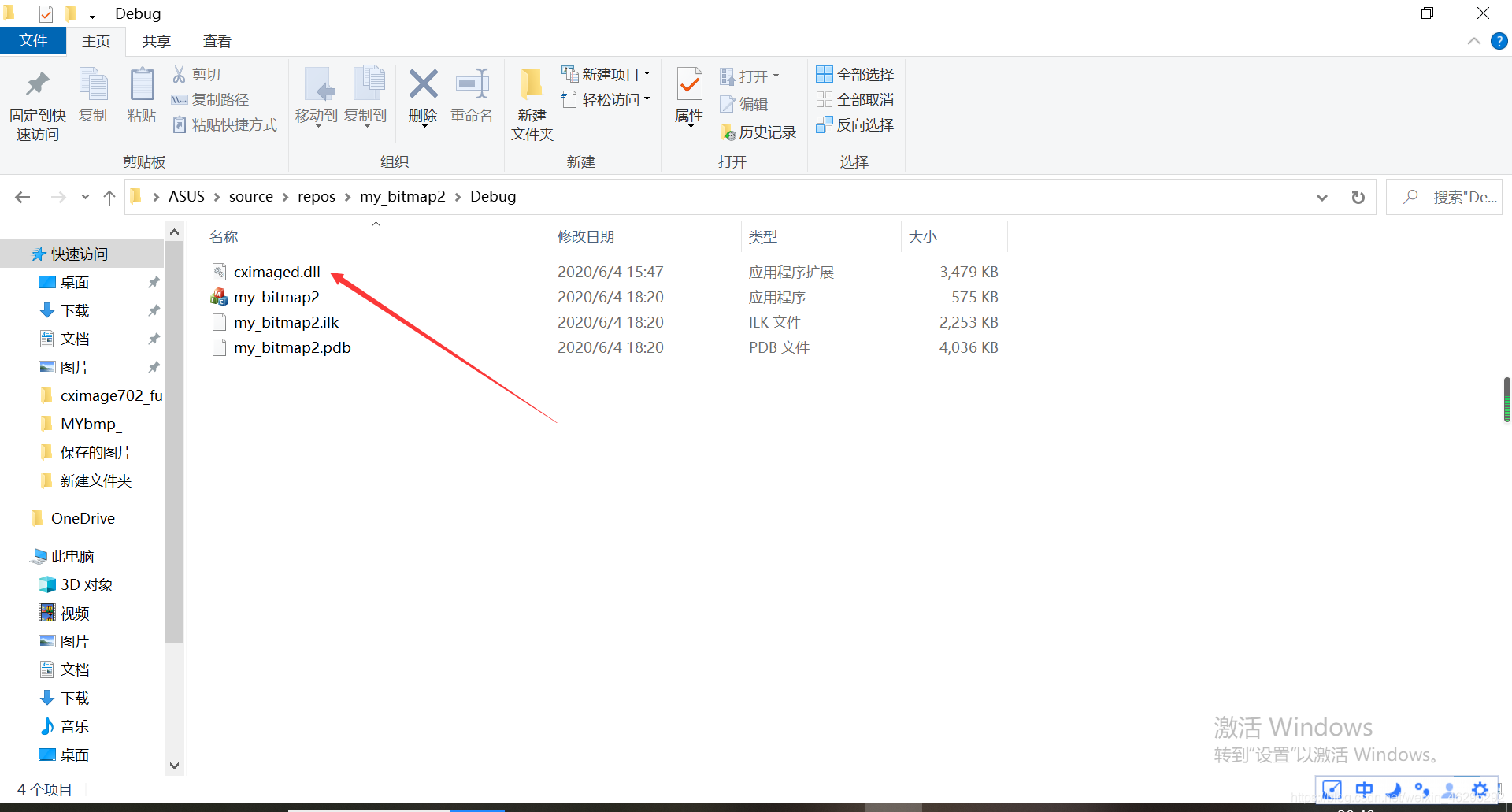
Task: Open History (历史记录)
Action: tap(758, 132)
